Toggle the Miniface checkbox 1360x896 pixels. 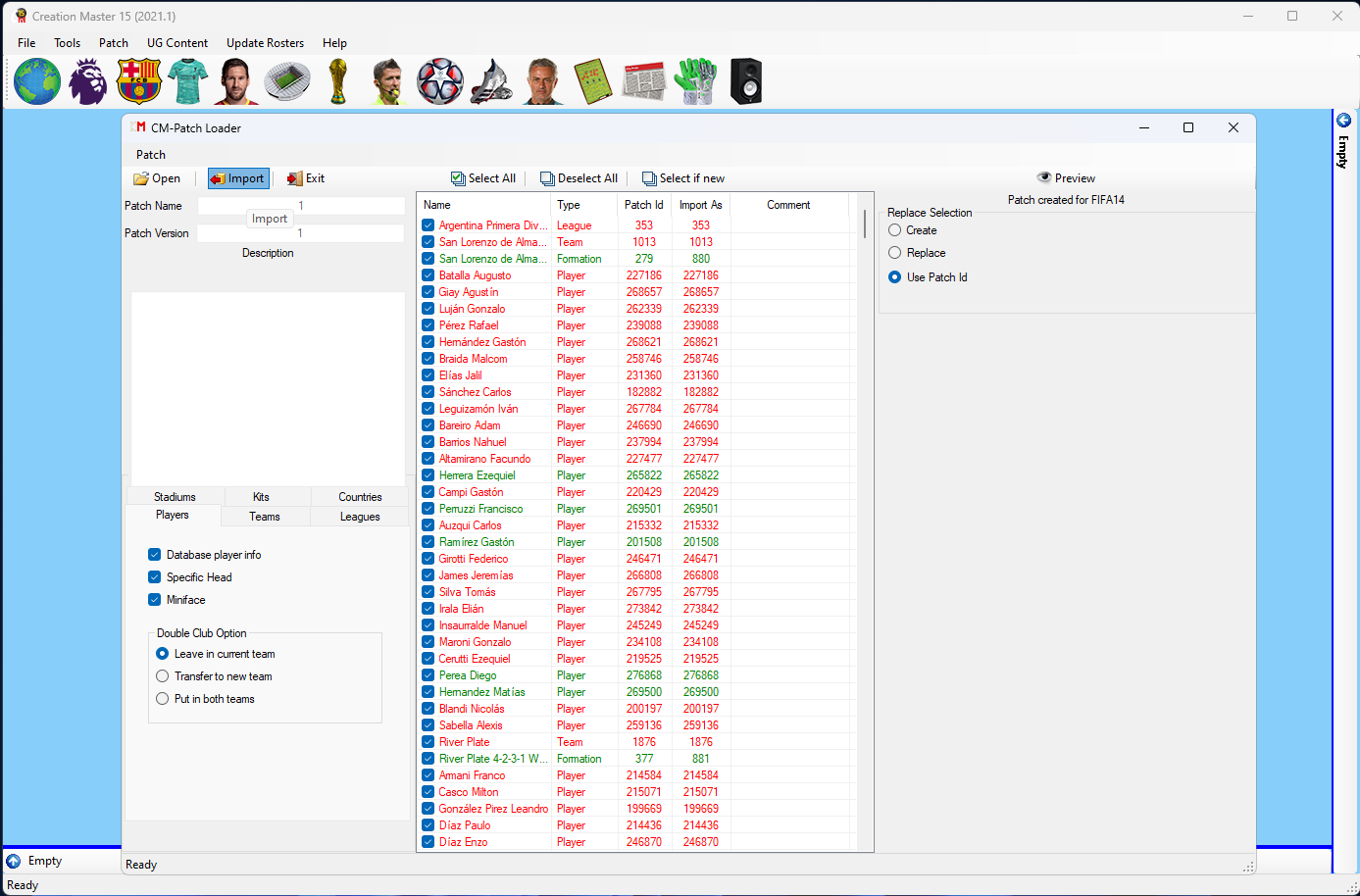tap(154, 600)
